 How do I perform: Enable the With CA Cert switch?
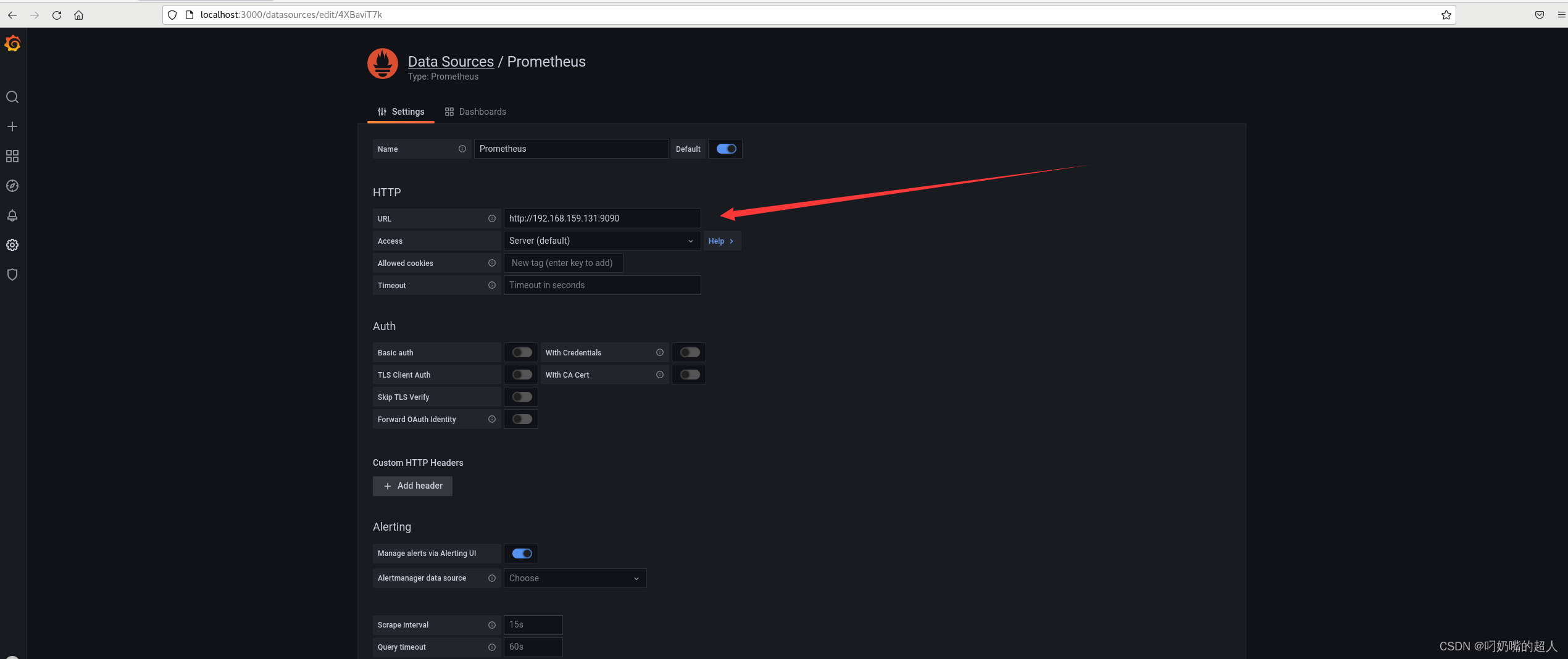click(x=690, y=375)
